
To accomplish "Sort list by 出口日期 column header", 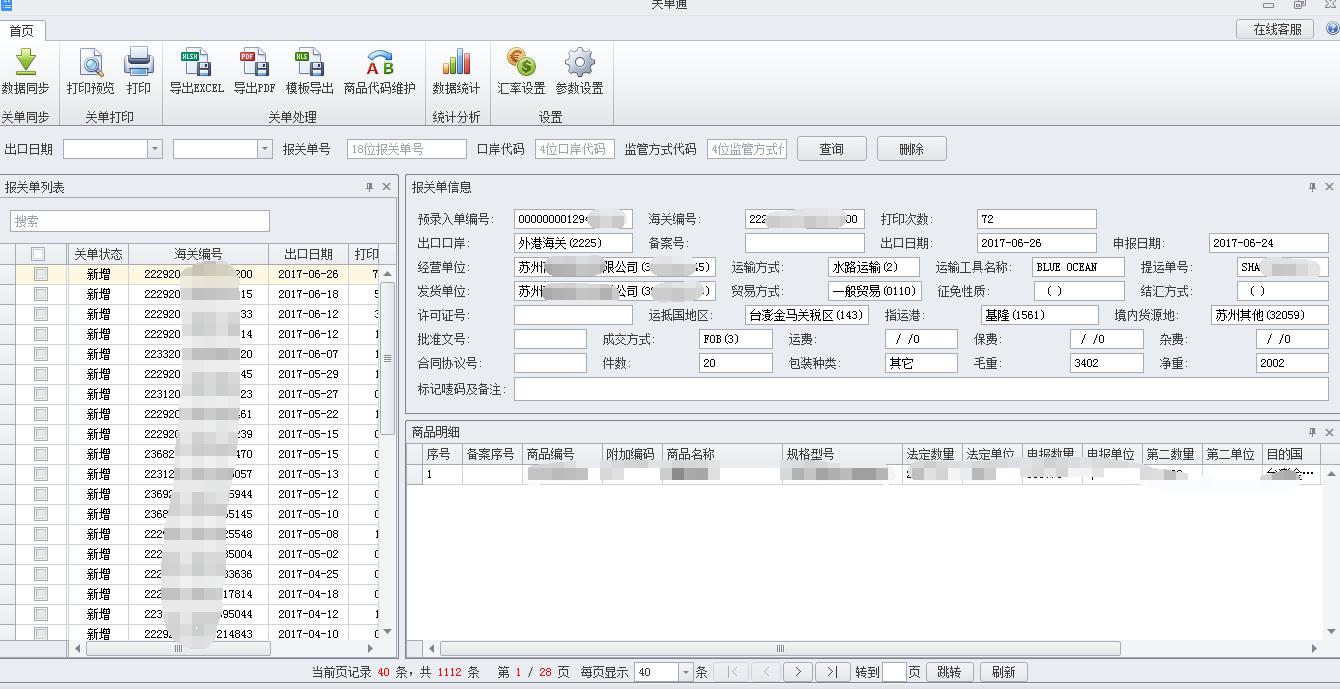I will click(x=308, y=254).
